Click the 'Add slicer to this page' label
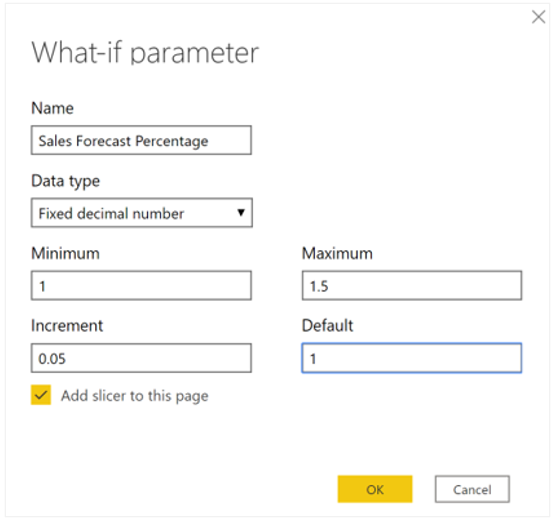 tap(135, 396)
